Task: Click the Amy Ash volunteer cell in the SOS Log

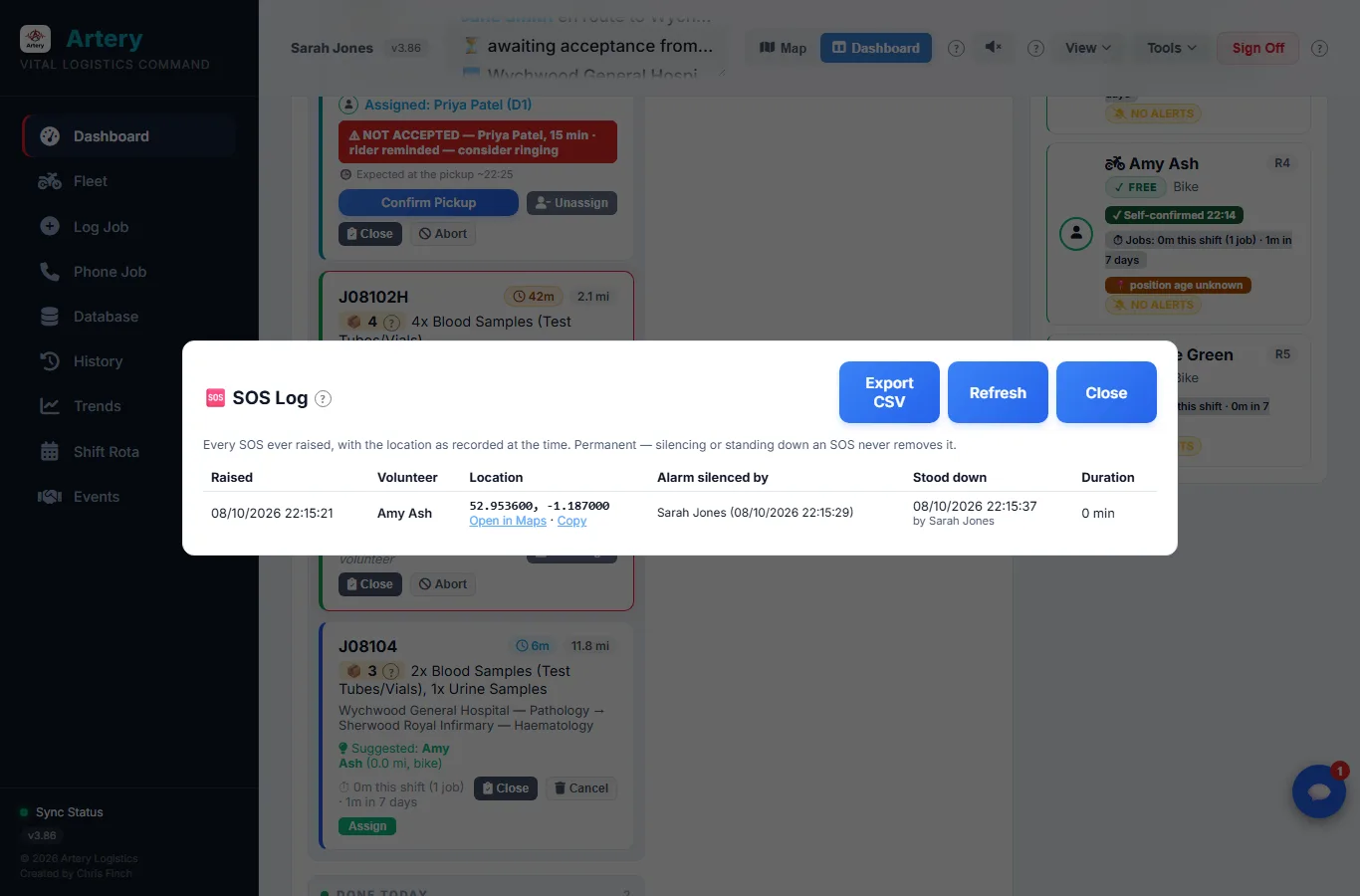Action: point(404,514)
